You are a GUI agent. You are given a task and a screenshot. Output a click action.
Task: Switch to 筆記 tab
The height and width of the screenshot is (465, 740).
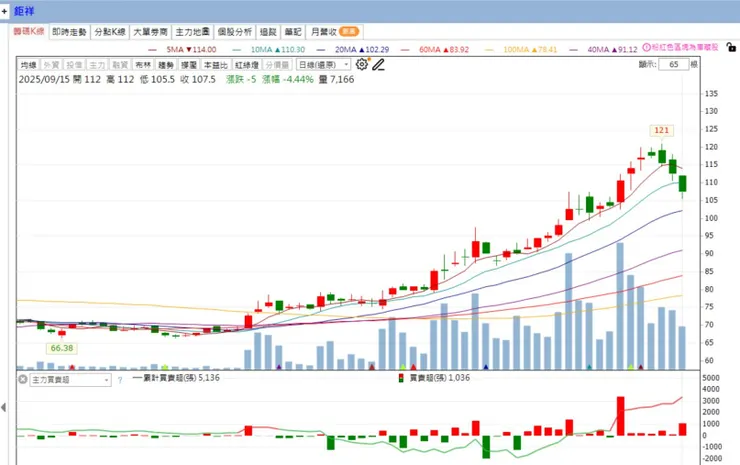(x=293, y=32)
